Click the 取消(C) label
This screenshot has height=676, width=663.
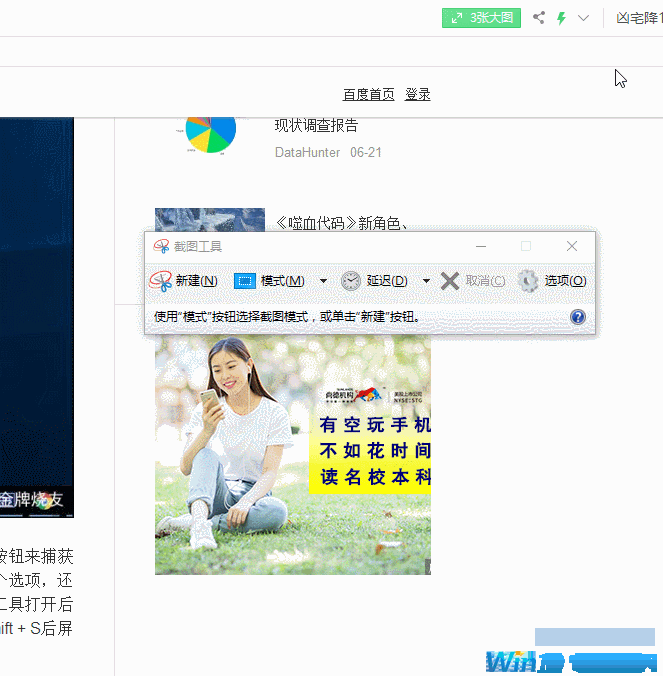485,281
